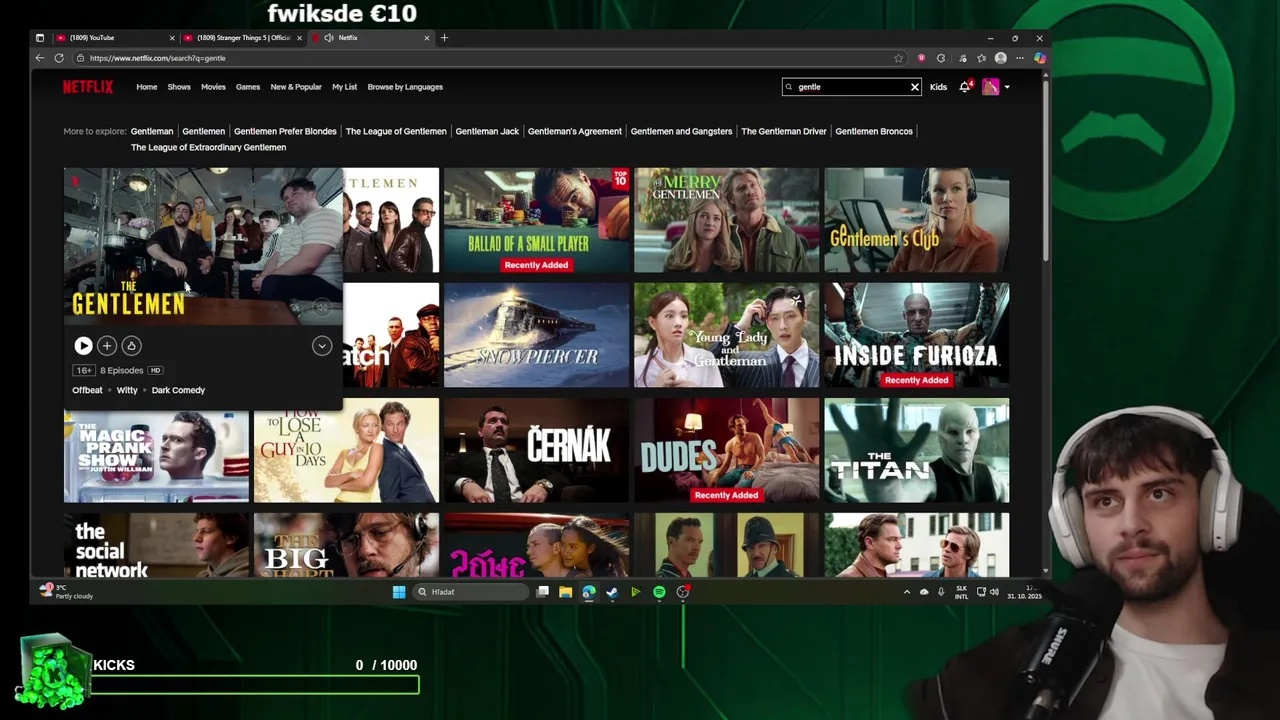The image size is (1280, 720).
Task: Explore Gentlemen and Gangsters suggestion
Action: click(681, 131)
